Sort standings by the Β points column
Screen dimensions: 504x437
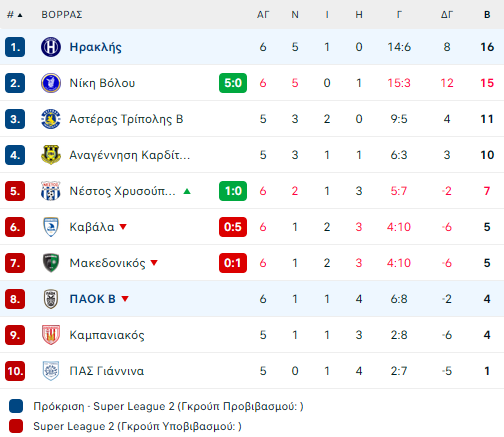pyautogui.click(x=487, y=15)
